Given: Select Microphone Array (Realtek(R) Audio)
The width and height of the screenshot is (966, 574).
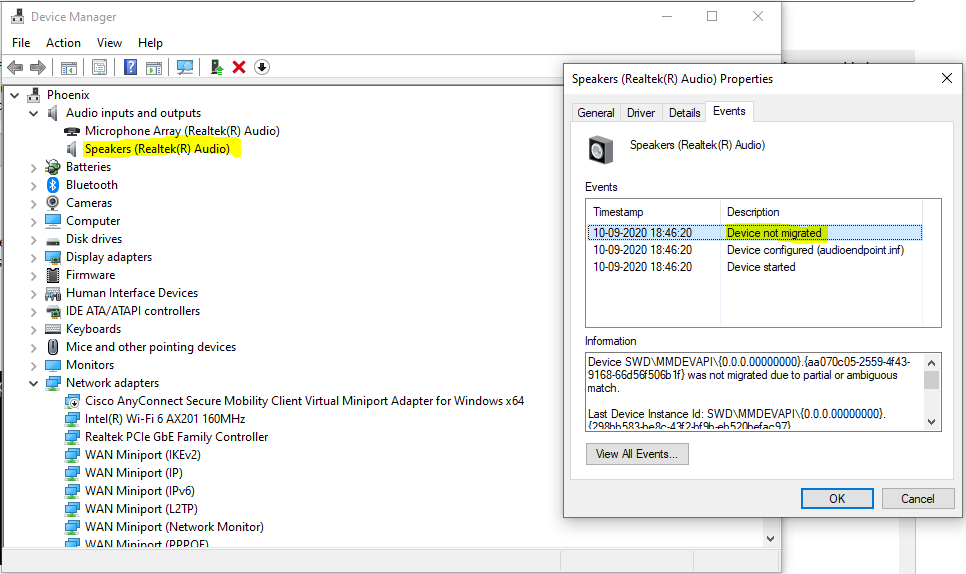Looking at the screenshot, I should coord(182,131).
